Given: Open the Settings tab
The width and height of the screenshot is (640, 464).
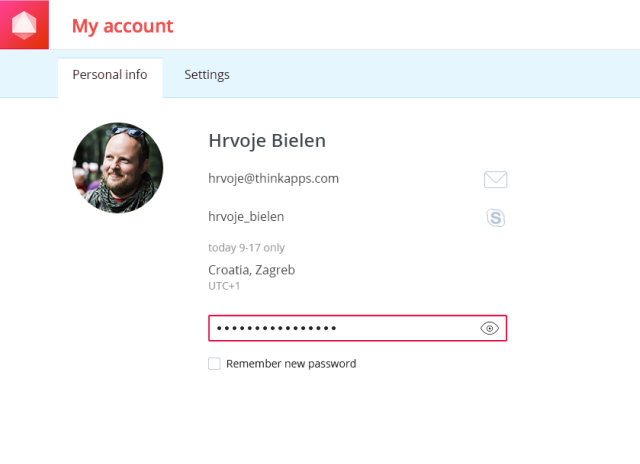Looking at the screenshot, I should tap(207, 75).
